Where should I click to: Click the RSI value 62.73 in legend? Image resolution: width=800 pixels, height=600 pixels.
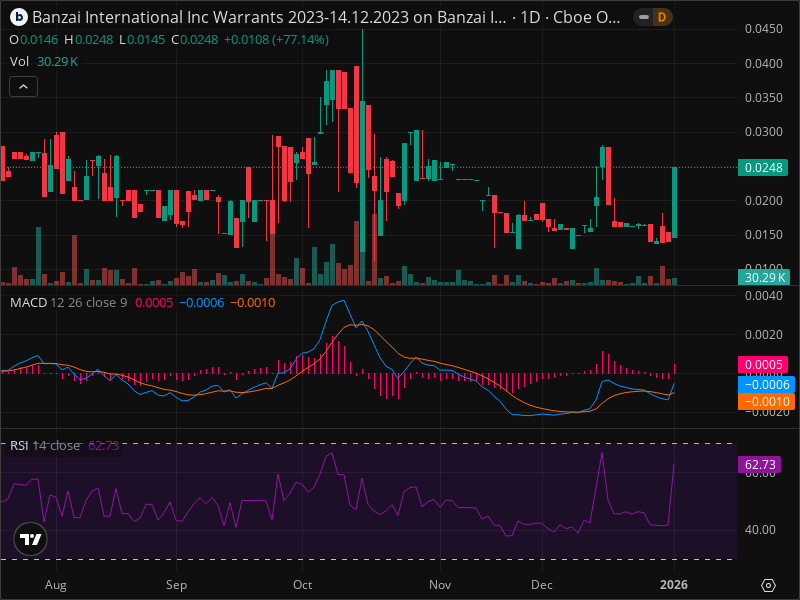(104, 445)
